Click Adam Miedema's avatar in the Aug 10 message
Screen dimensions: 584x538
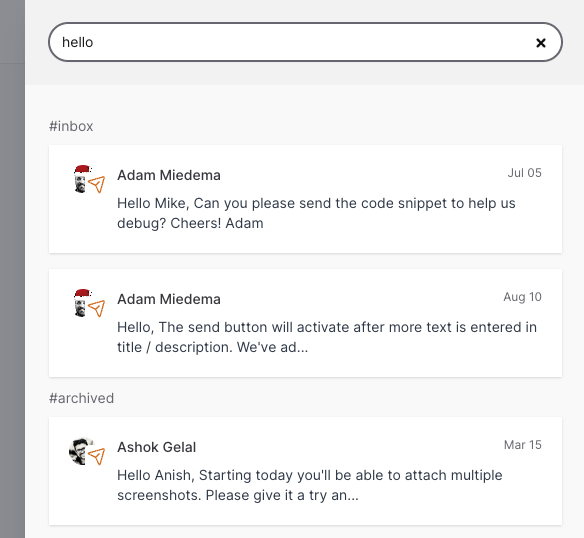pyautogui.click(x=82, y=303)
